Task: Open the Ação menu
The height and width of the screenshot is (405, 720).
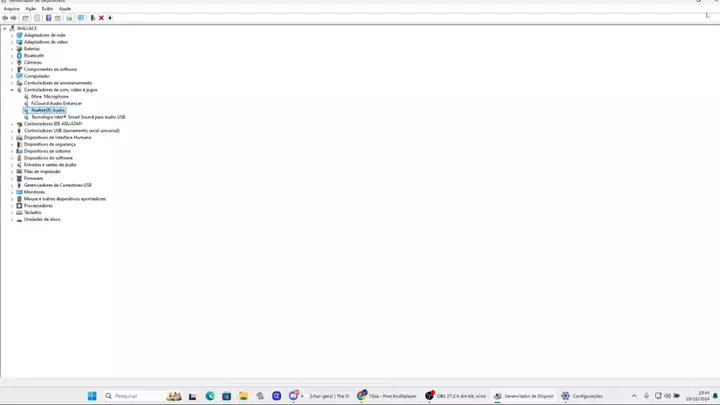Action: [x=30, y=9]
